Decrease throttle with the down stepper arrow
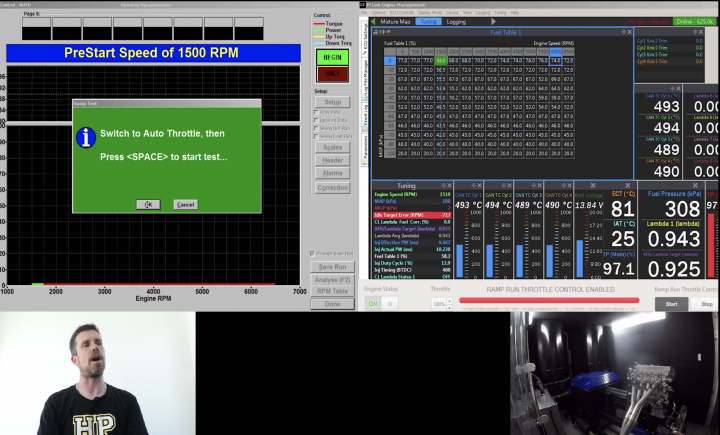Screen dimensions: 720x435 point(449,307)
